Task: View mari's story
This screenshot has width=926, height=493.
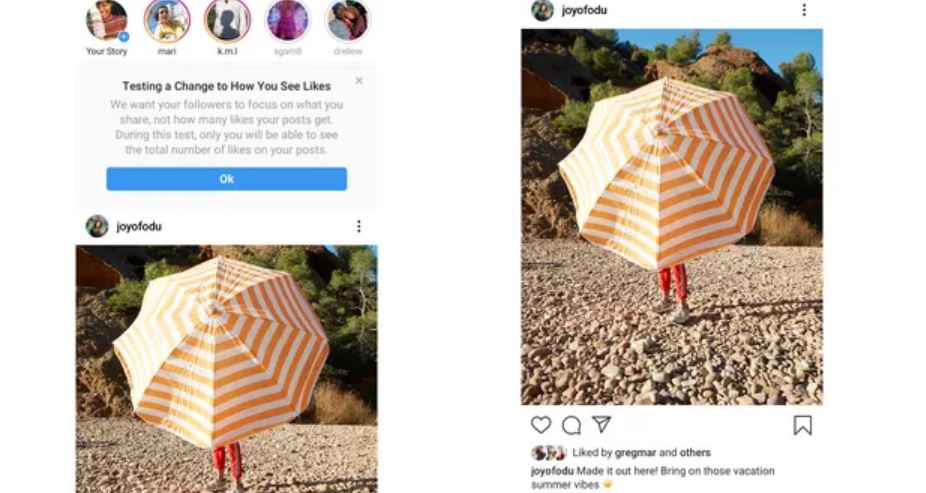Action: click(167, 21)
